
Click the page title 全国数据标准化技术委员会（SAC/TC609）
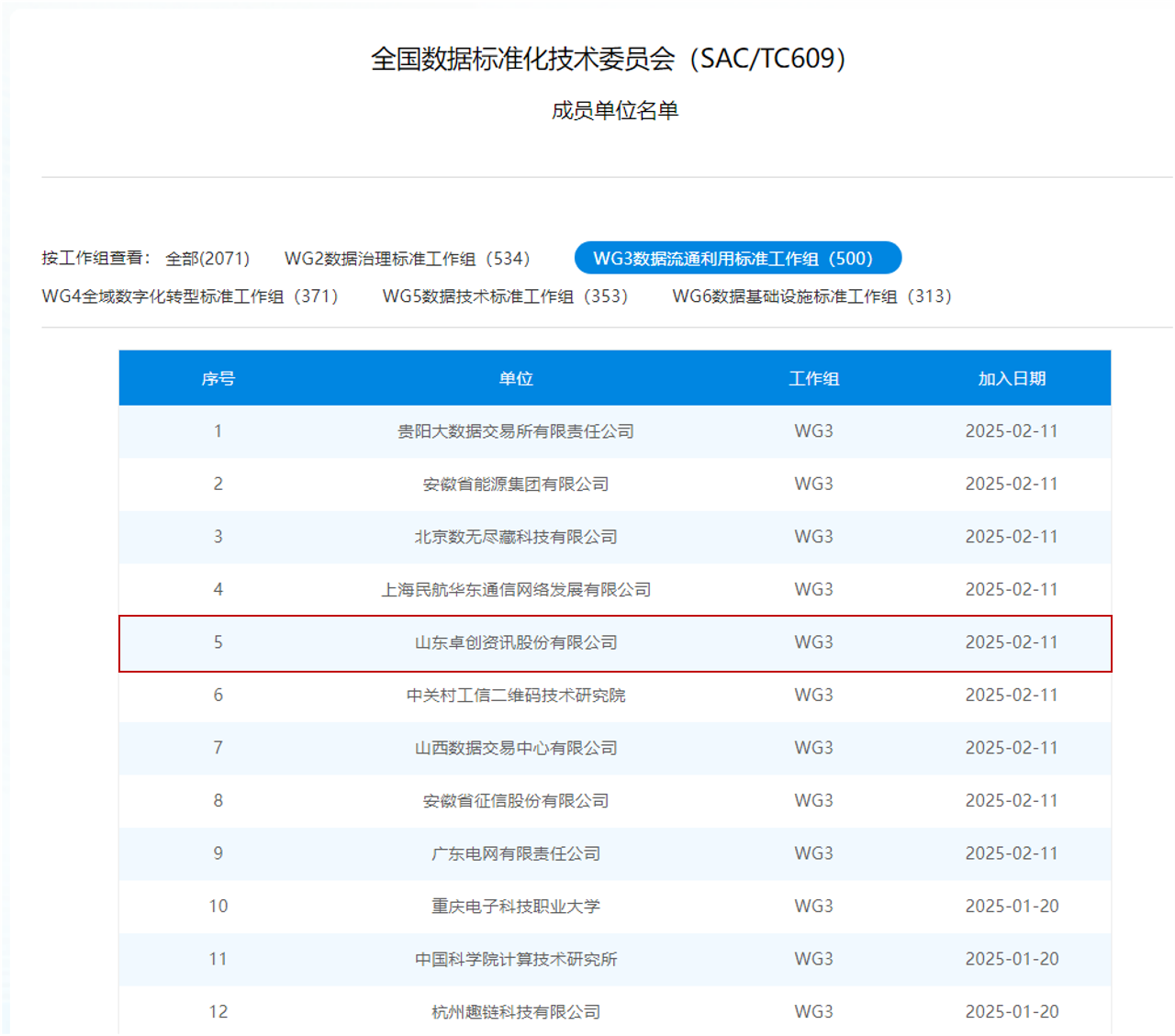click(x=609, y=59)
